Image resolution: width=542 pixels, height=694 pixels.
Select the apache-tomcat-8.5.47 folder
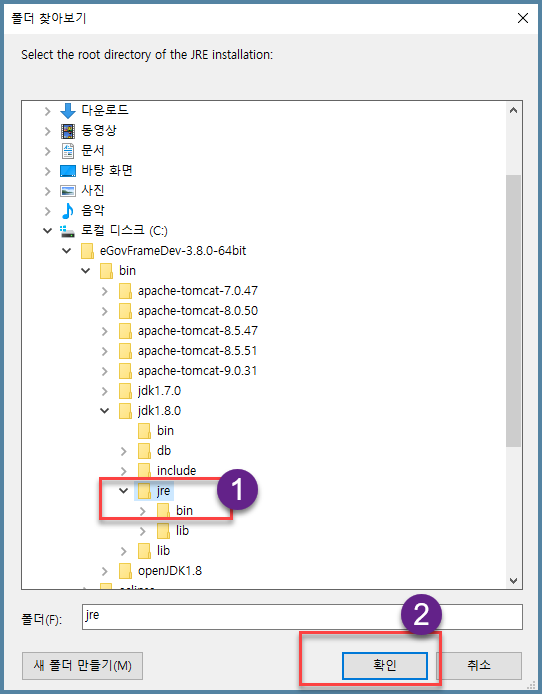(198, 331)
